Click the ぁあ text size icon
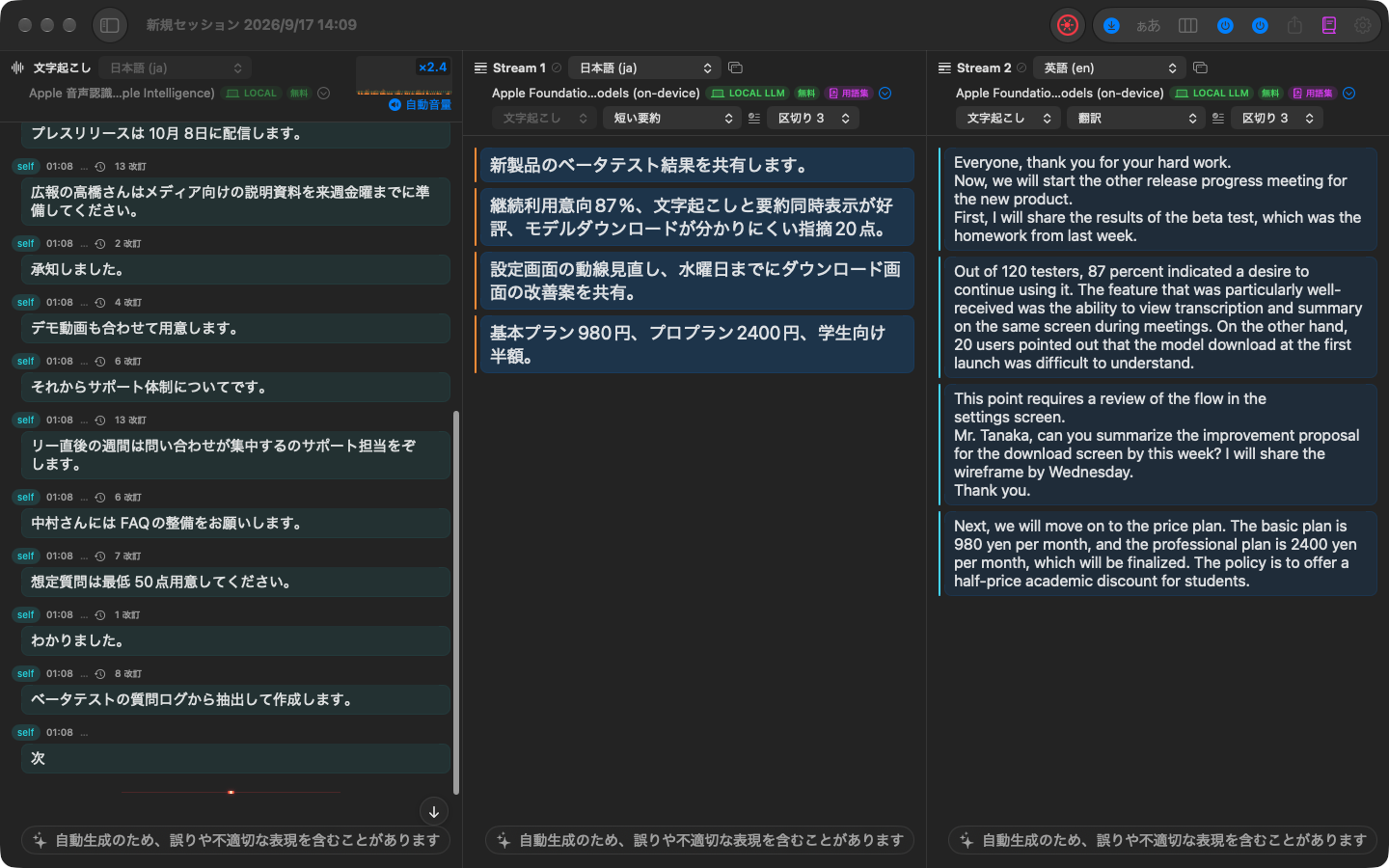The image size is (1389, 868). coord(1148,26)
